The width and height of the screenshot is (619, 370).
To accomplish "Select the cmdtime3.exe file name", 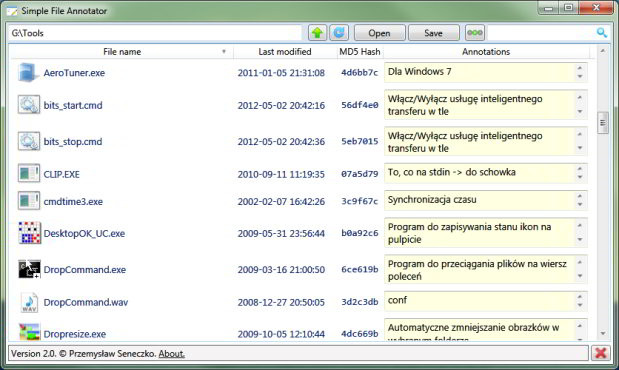I will coord(73,202).
